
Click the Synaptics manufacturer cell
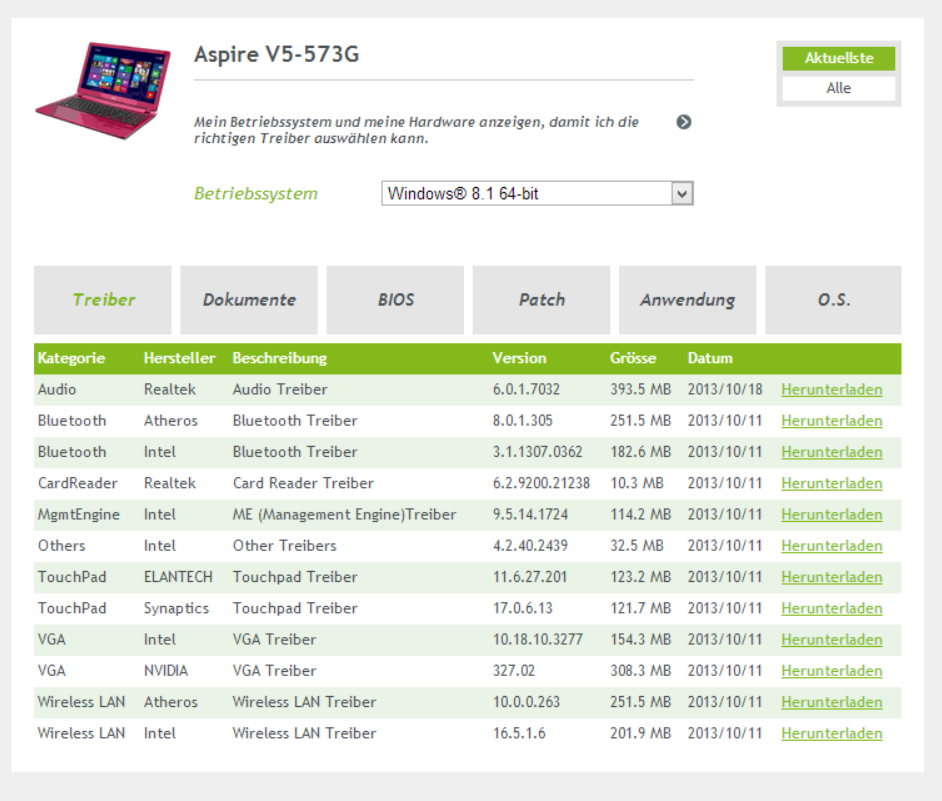coord(176,608)
